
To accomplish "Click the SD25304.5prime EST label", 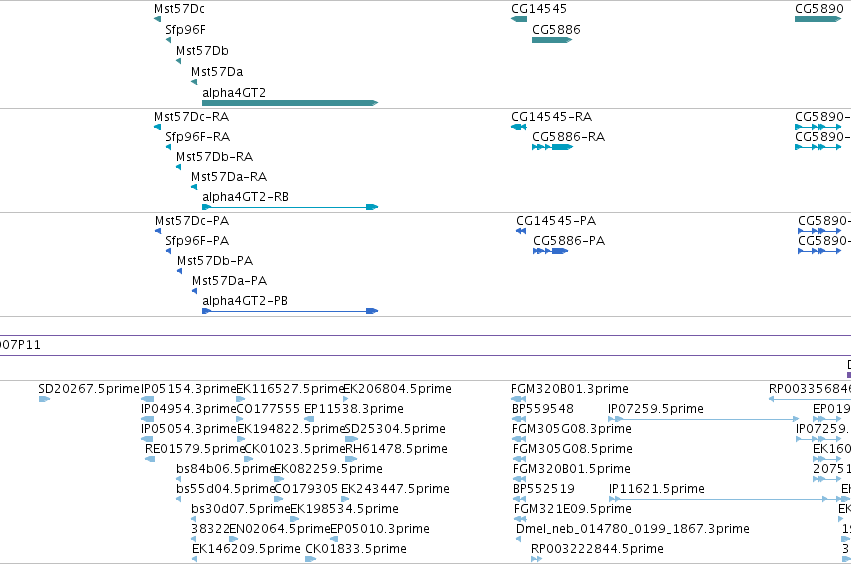I will [x=395, y=429].
